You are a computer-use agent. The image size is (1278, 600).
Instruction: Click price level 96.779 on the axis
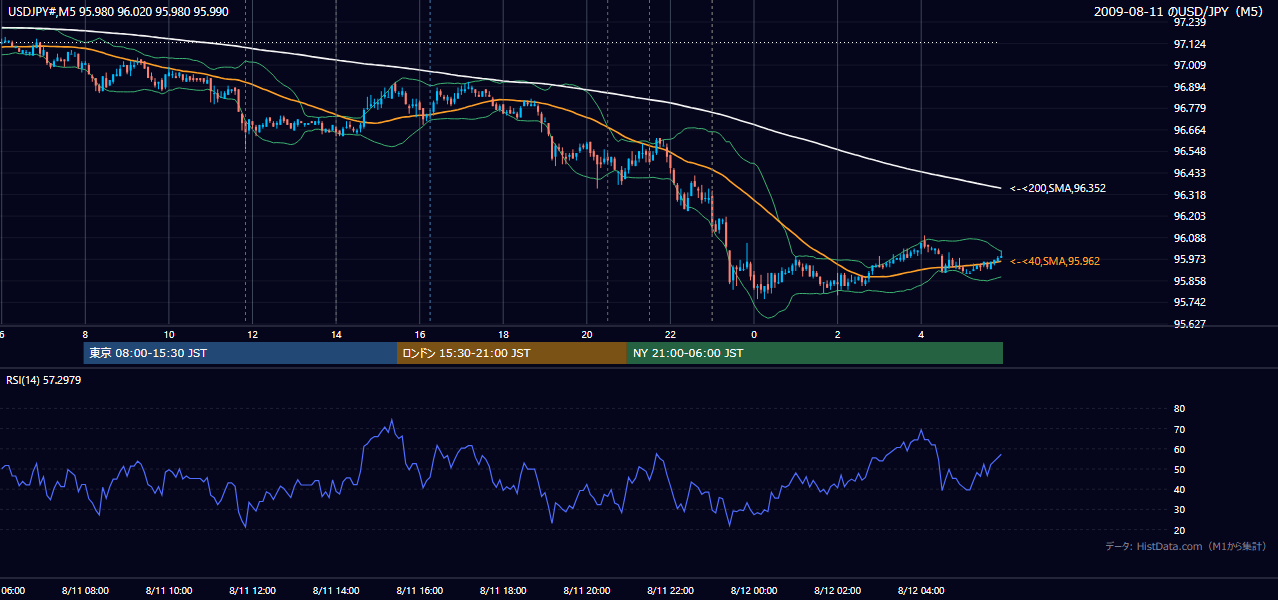pos(1189,108)
